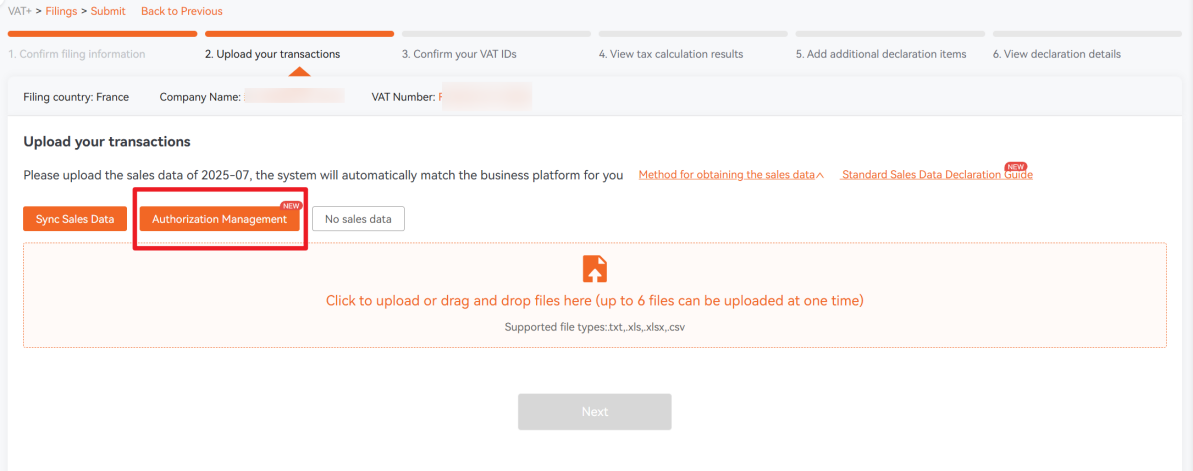Click the Sync Sales Data button
This screenshot has width=1193, height=471.
75,219
